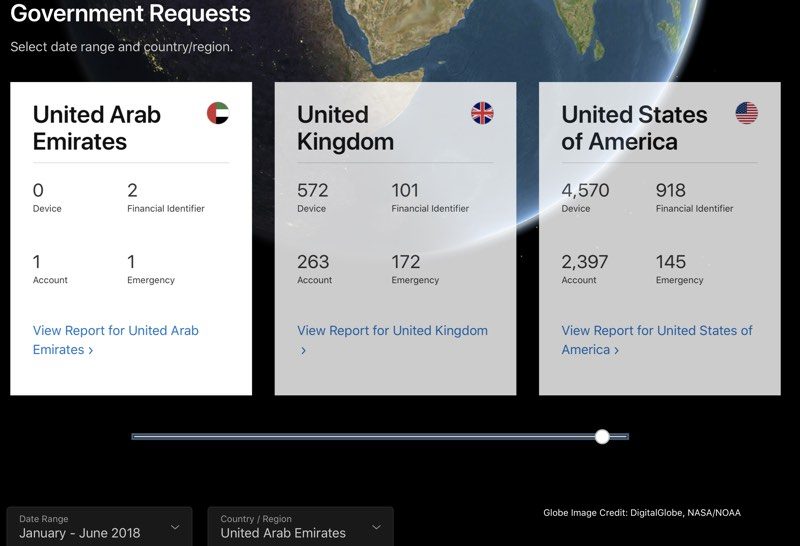The image size is (800, 546).
Task: Click the Globe Image Credit text
Action: [642, 513]
